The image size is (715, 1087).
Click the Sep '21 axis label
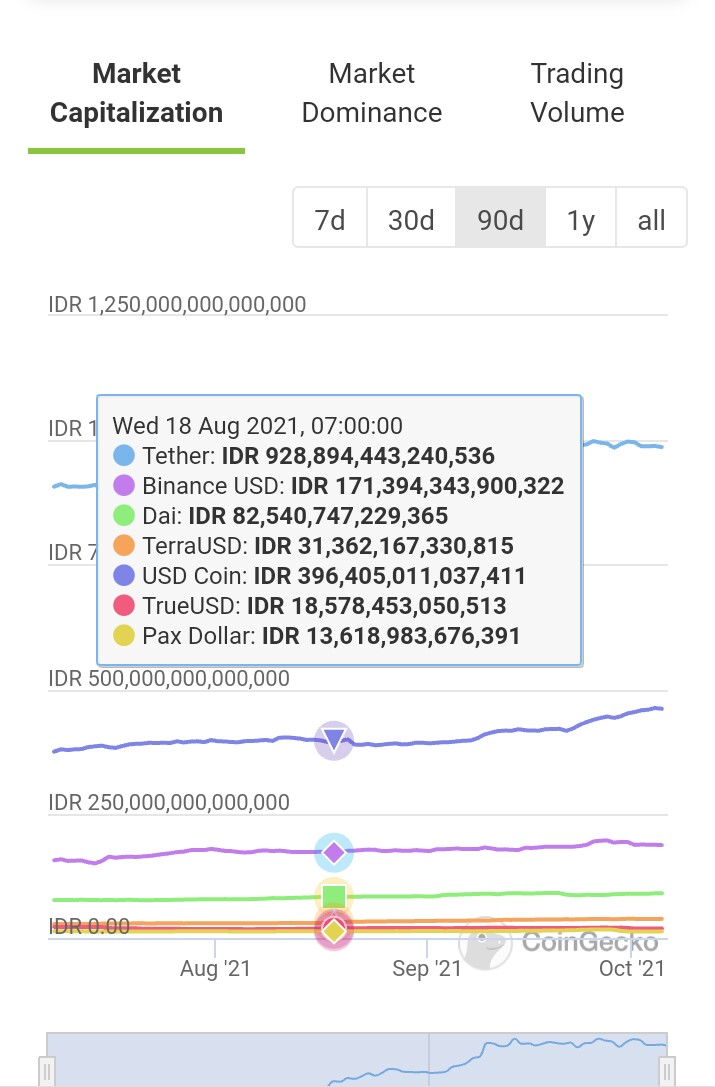click(x=427, y=968)
